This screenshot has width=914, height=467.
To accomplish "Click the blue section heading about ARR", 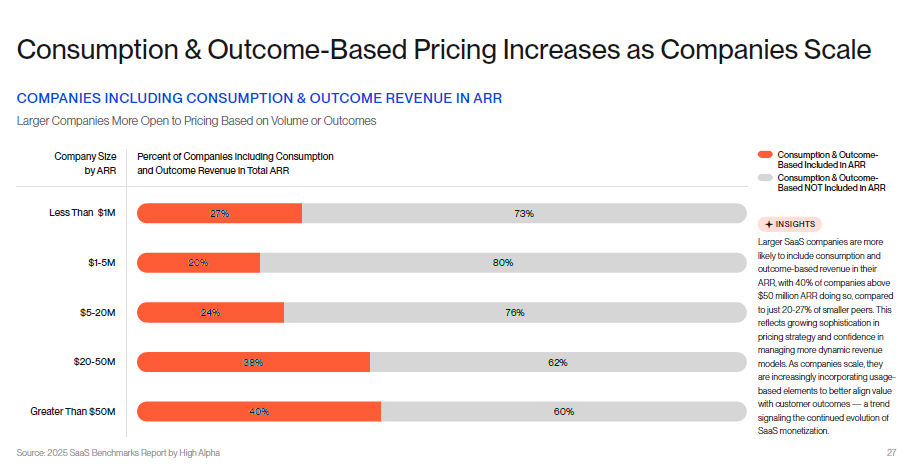I will point(259,99).
